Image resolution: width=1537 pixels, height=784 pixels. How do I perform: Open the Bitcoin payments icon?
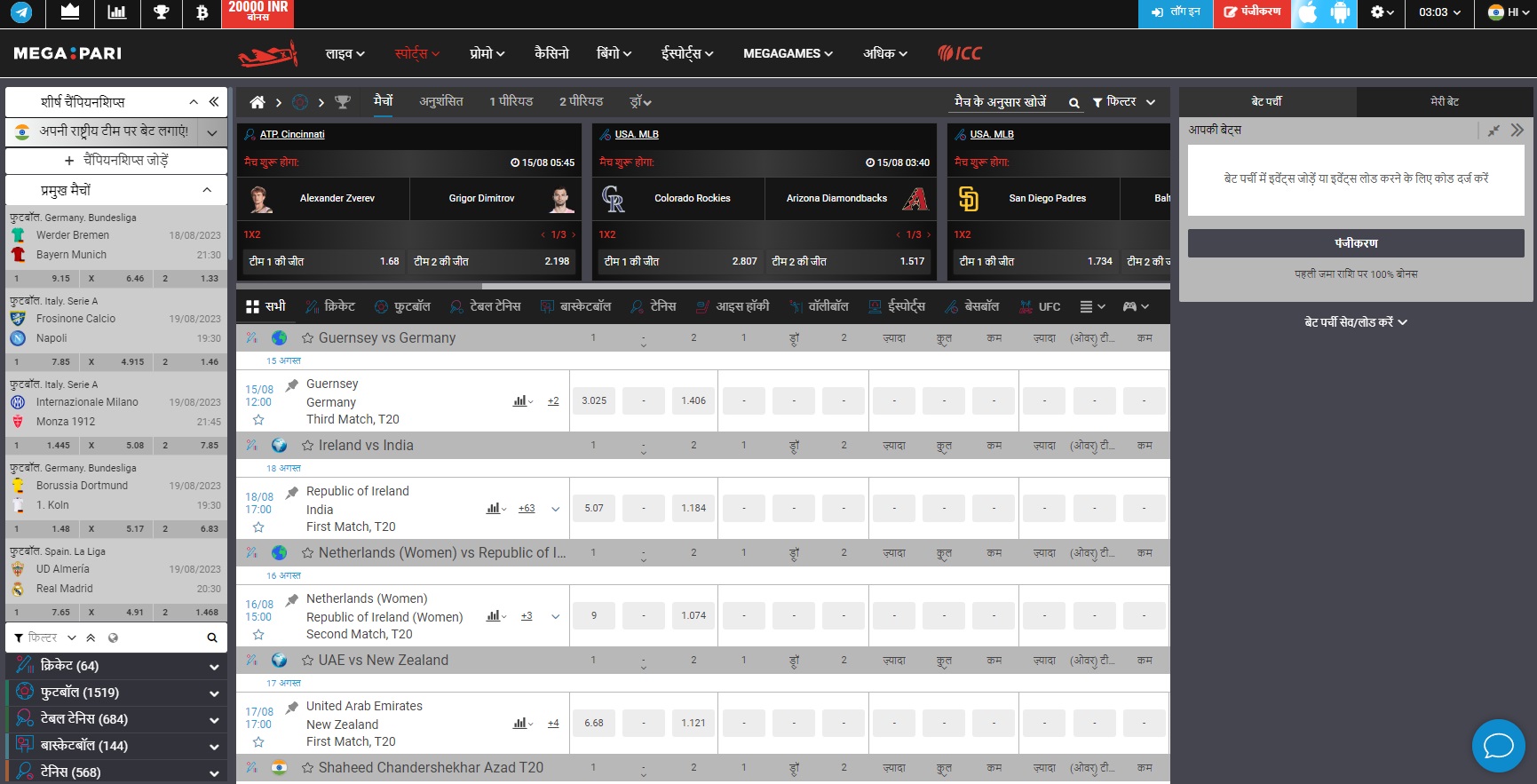point(202,12)
